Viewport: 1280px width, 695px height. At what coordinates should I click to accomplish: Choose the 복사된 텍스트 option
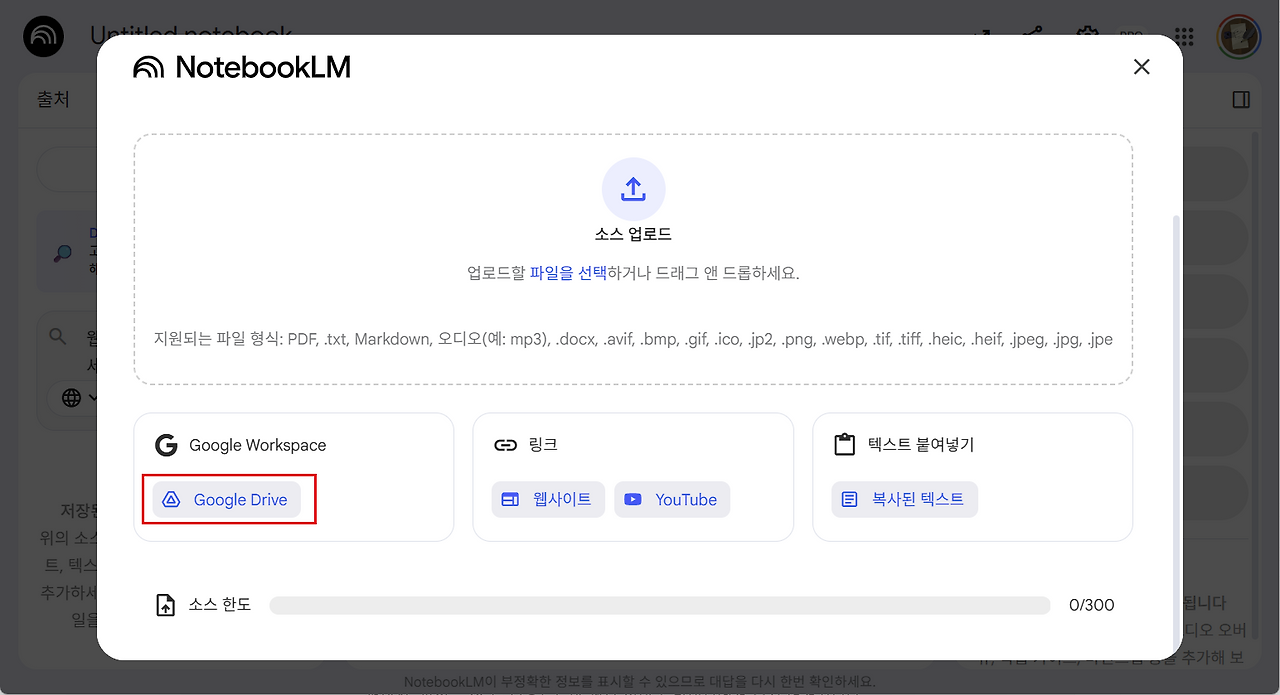[x=904, y=499]
